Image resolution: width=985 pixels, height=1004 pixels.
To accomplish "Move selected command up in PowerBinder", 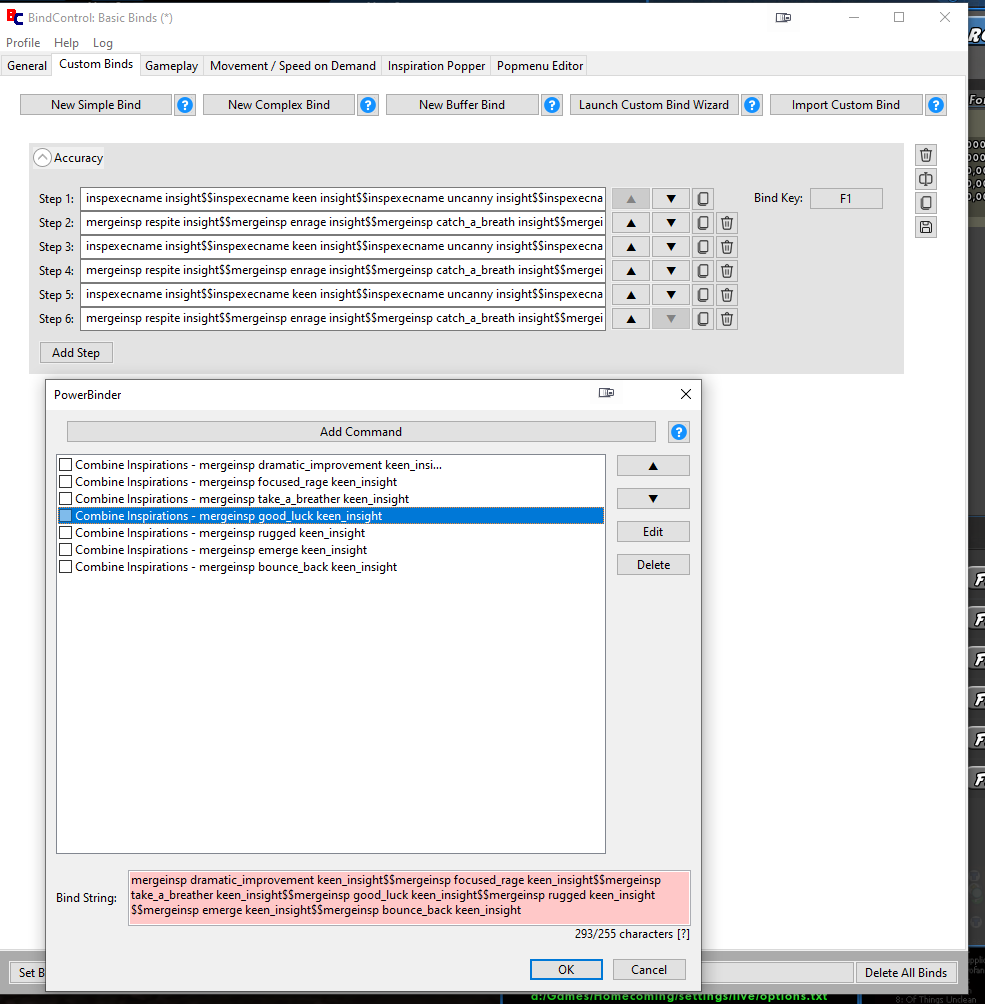I will point(653,465).
